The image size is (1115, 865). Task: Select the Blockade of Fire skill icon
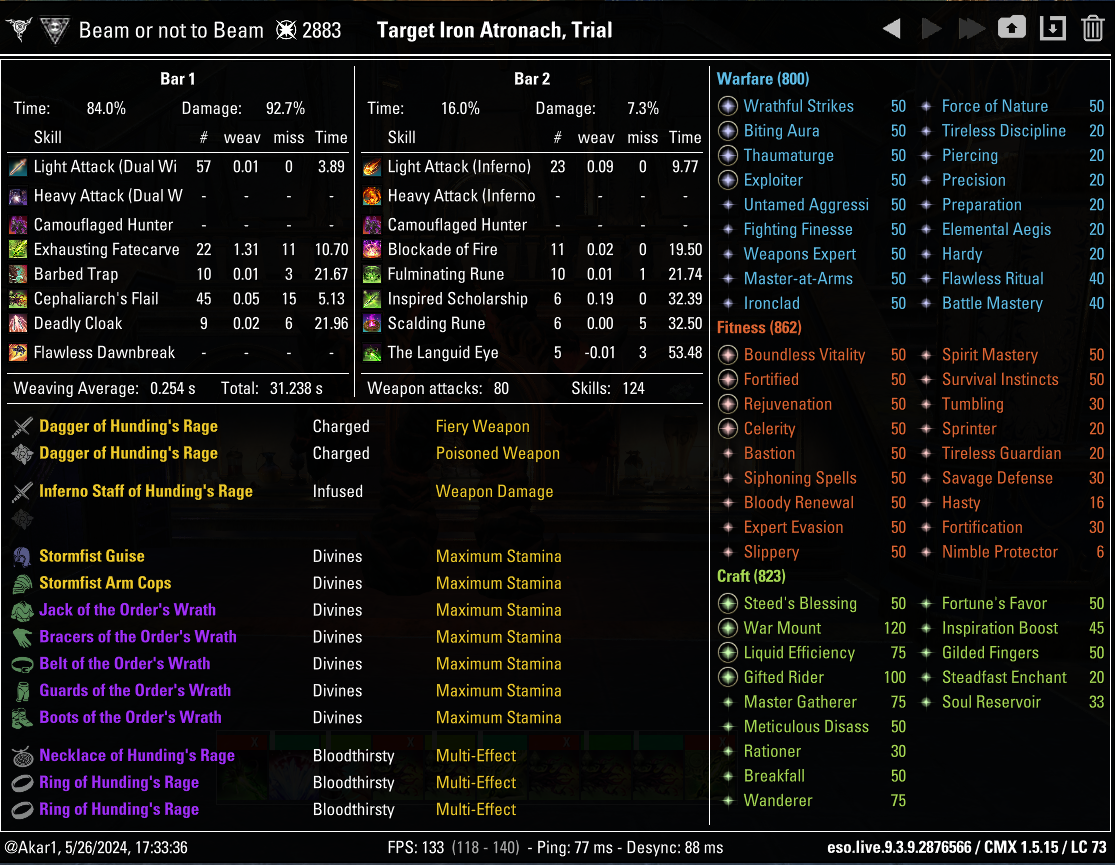coord(372,250)
